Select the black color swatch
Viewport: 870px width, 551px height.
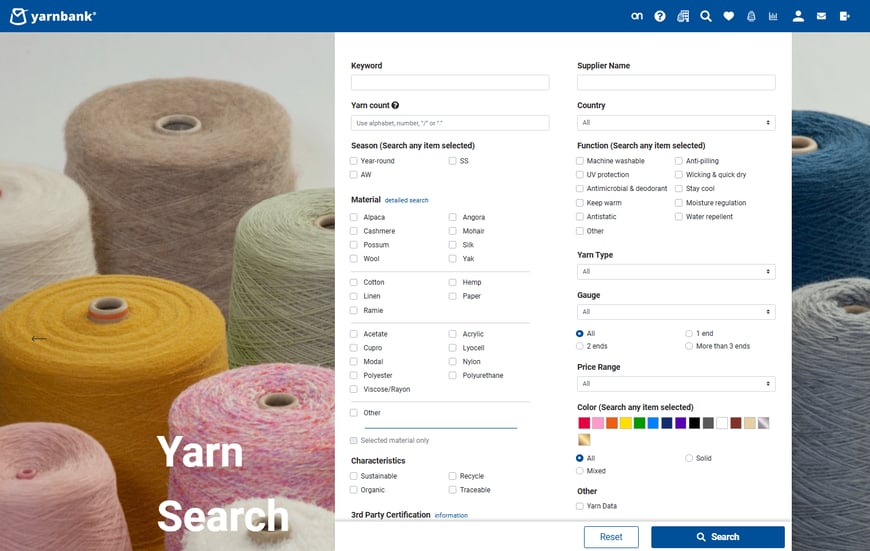(x=695, y=423)
